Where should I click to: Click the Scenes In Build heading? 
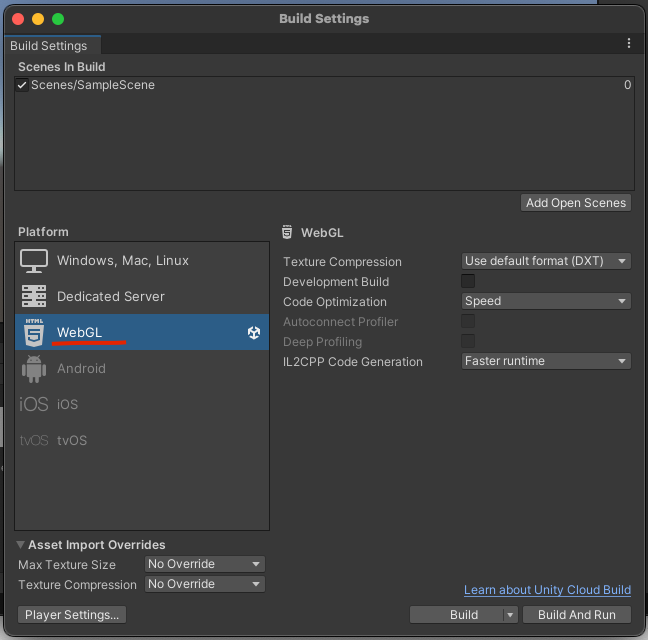[62, 67]
